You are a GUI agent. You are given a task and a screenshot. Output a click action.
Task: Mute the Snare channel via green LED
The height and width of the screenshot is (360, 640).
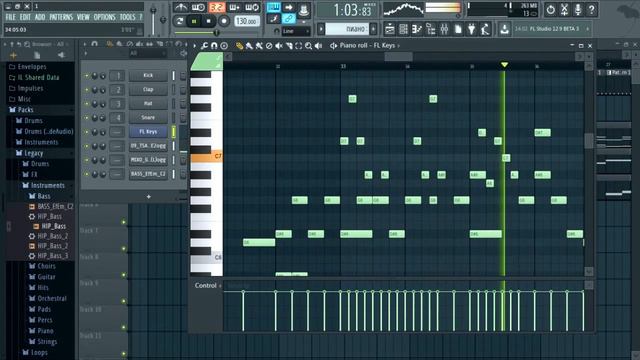87,118
